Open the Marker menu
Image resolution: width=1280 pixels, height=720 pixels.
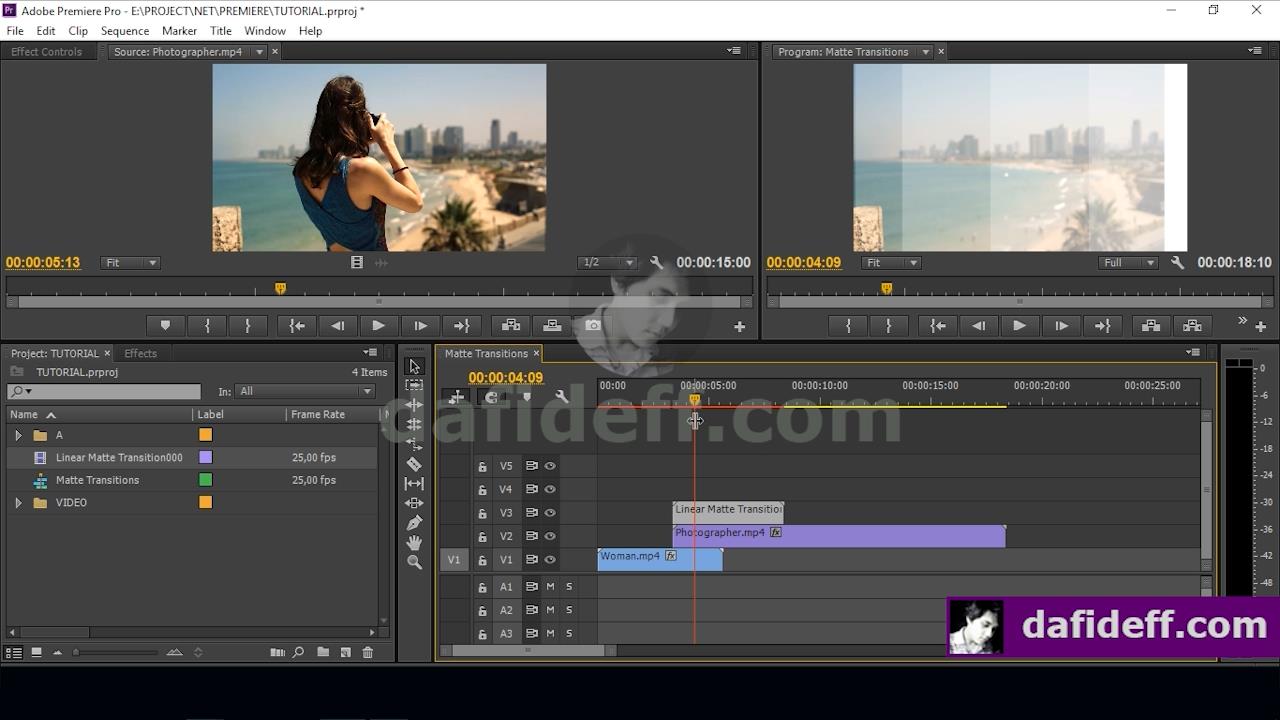(179, 31)
